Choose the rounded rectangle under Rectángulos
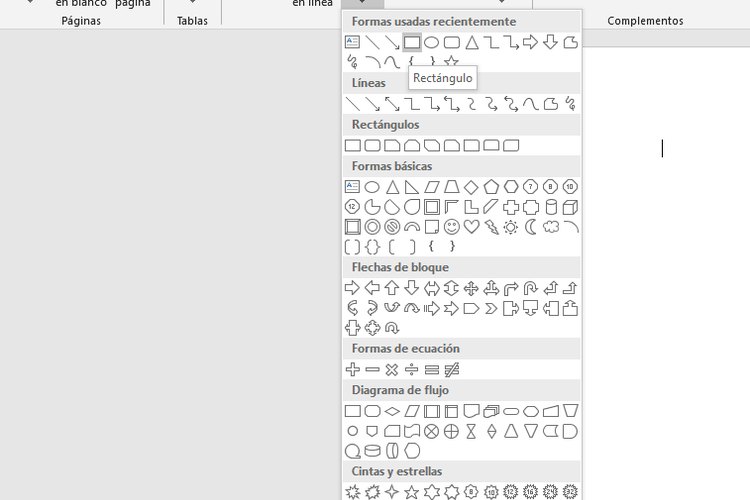The height and width of the screenshot is (500, 750). [x=373, y=145]
